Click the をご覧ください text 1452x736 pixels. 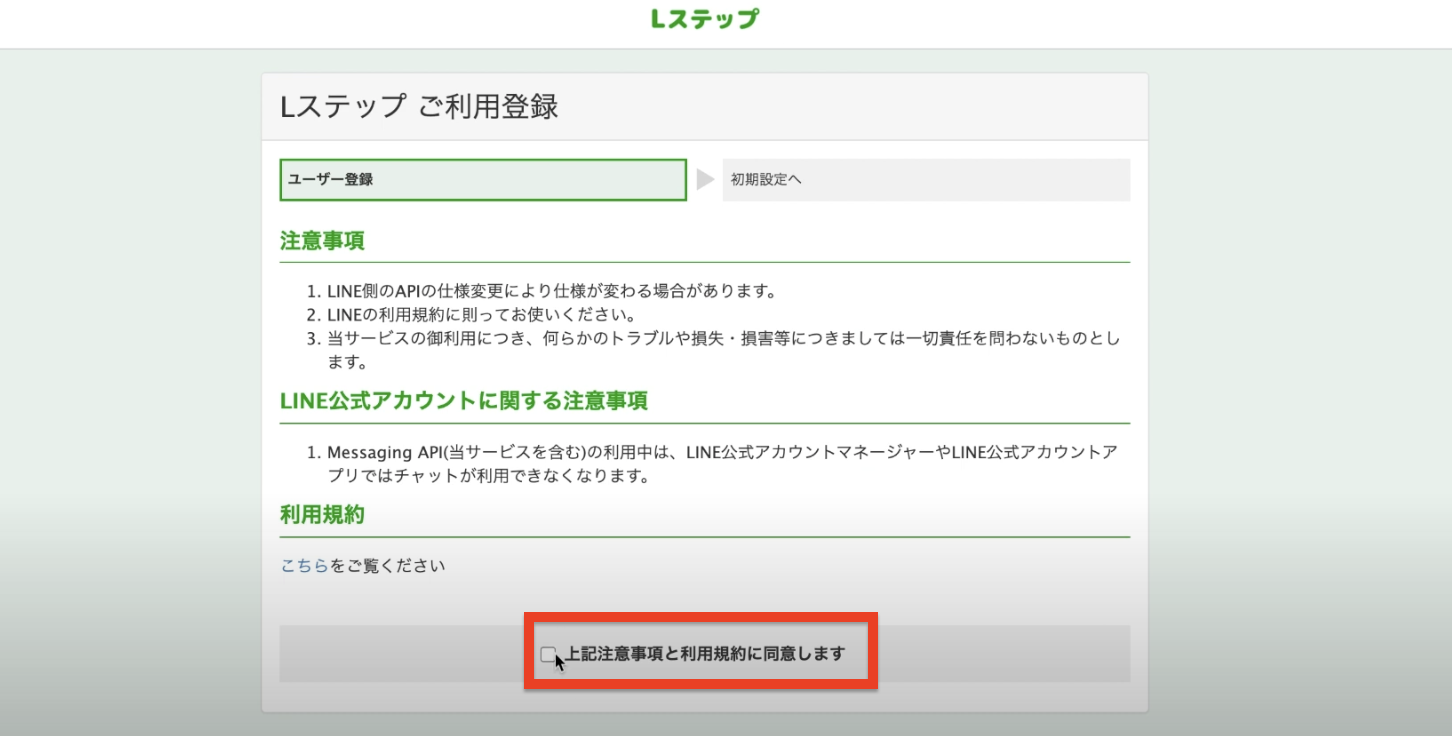(387, 566)
